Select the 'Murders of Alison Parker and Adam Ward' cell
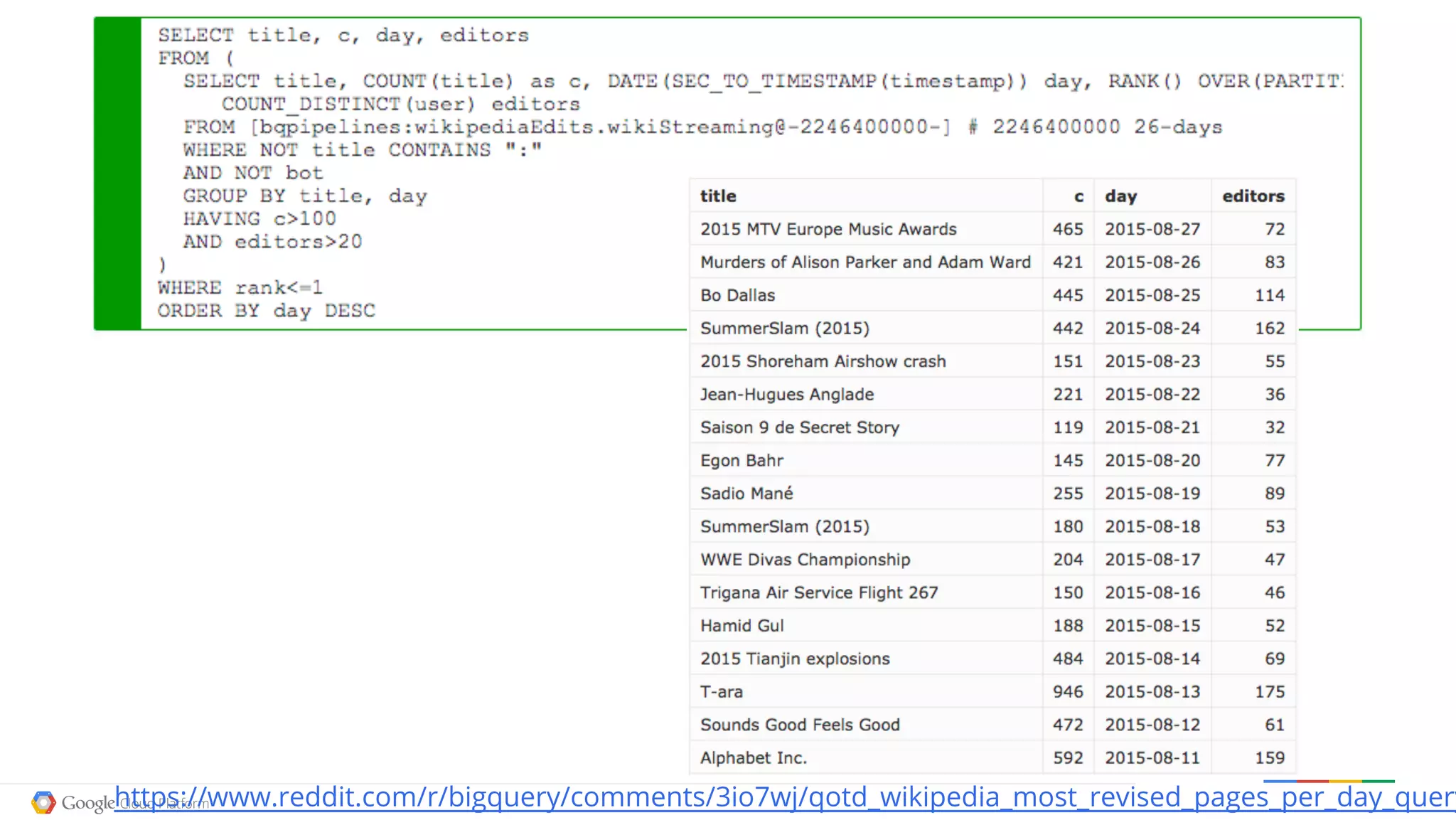The image size is (1456, 820). tap(865, 262)
